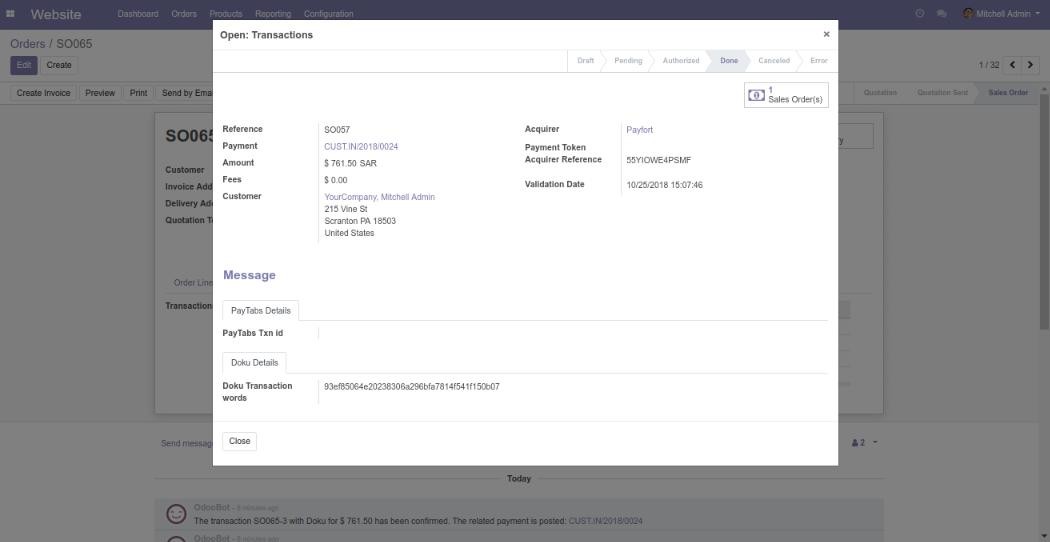The width and height of the screenshot is (1050, 542).
Task: Open CUST.IN/2018/0024 link in OdooBot message
Action: coord(606,521)
